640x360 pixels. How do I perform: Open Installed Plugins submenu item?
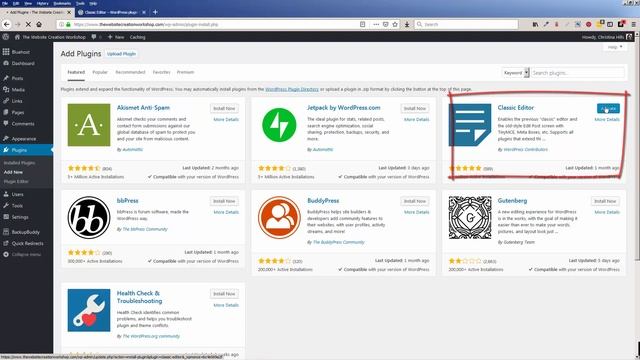pyautogui.click(x=19, y=163)
